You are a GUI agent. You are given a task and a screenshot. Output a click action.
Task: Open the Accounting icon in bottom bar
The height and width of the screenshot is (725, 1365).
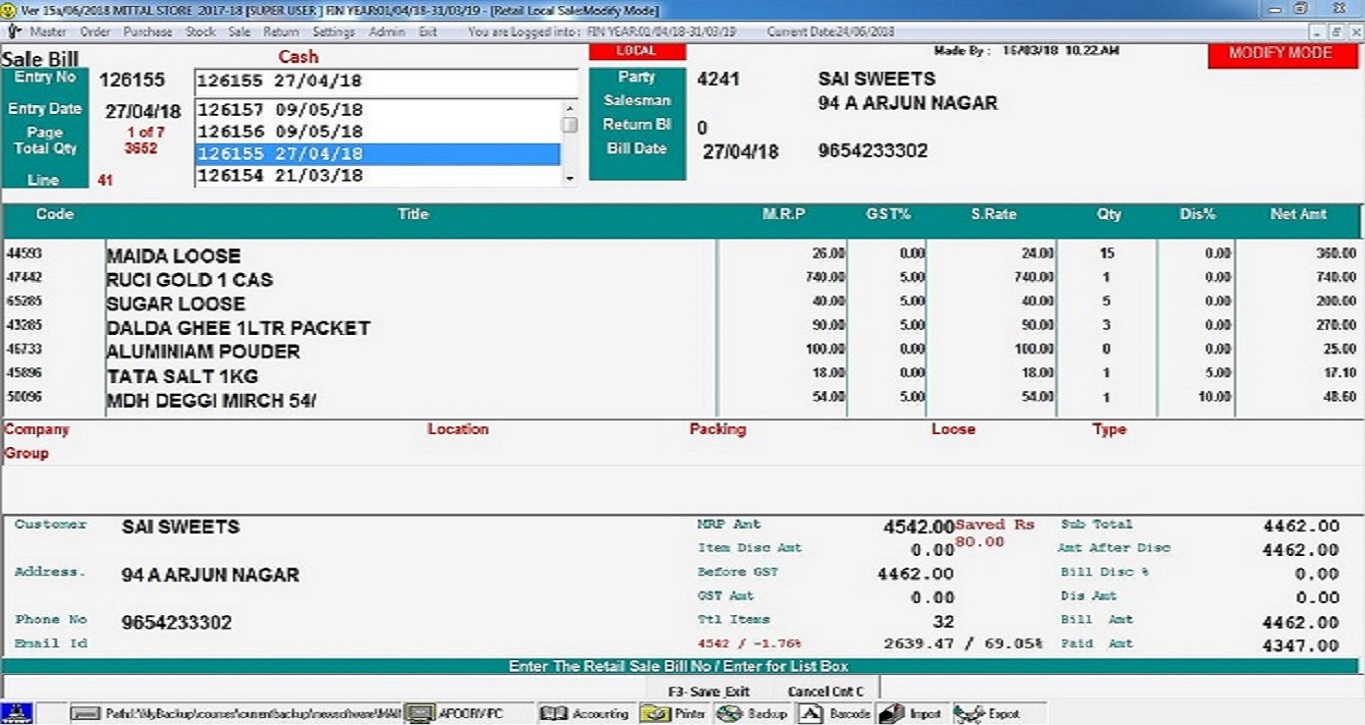pos(553,714)
